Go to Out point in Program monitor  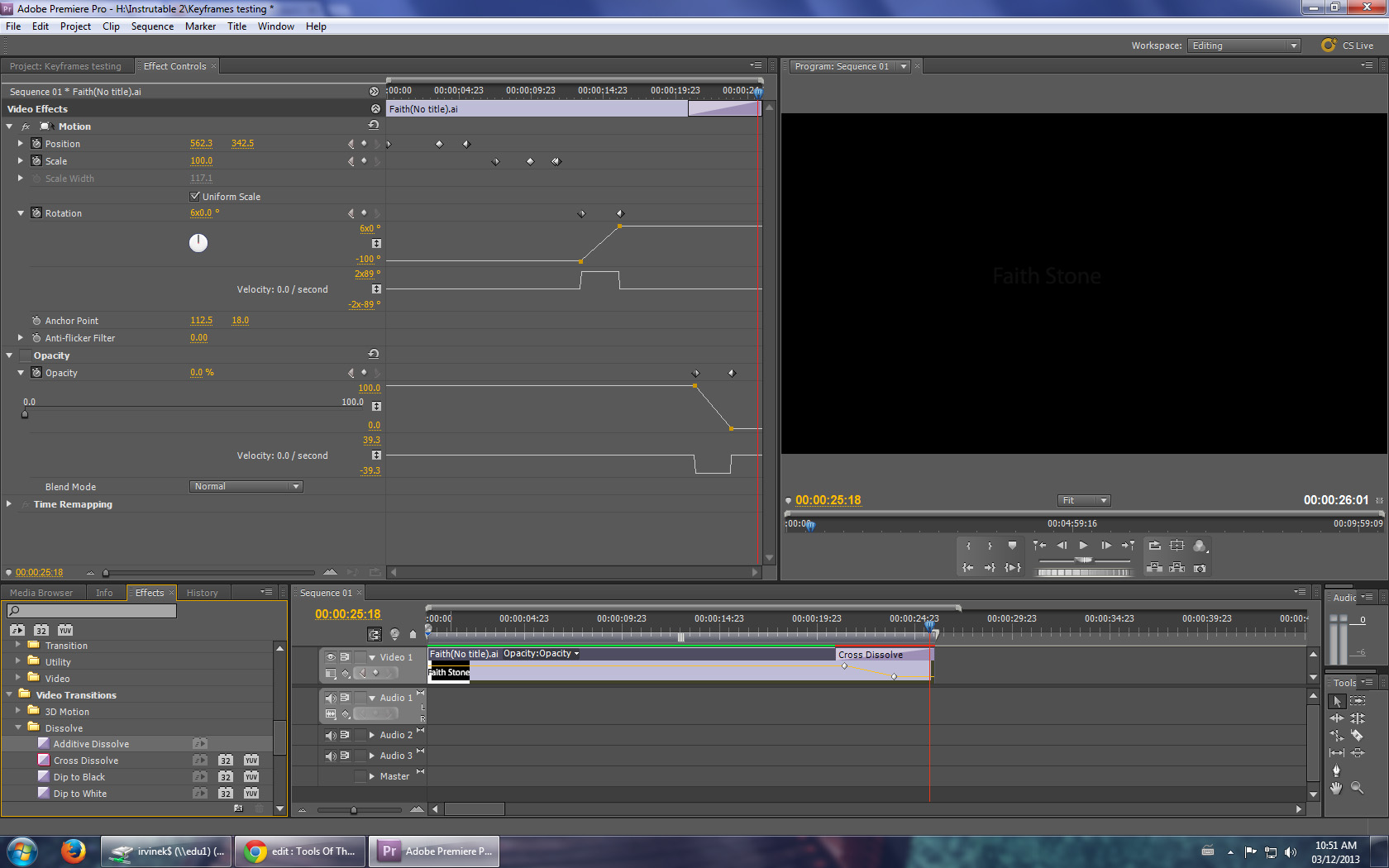click(990, 568)
